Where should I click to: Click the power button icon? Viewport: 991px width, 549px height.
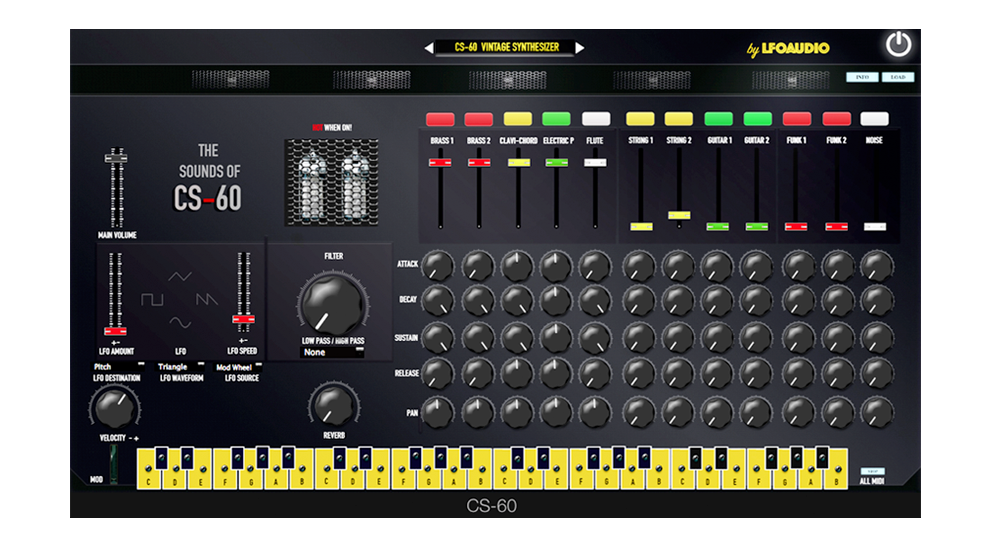click(x=898, y=44)
